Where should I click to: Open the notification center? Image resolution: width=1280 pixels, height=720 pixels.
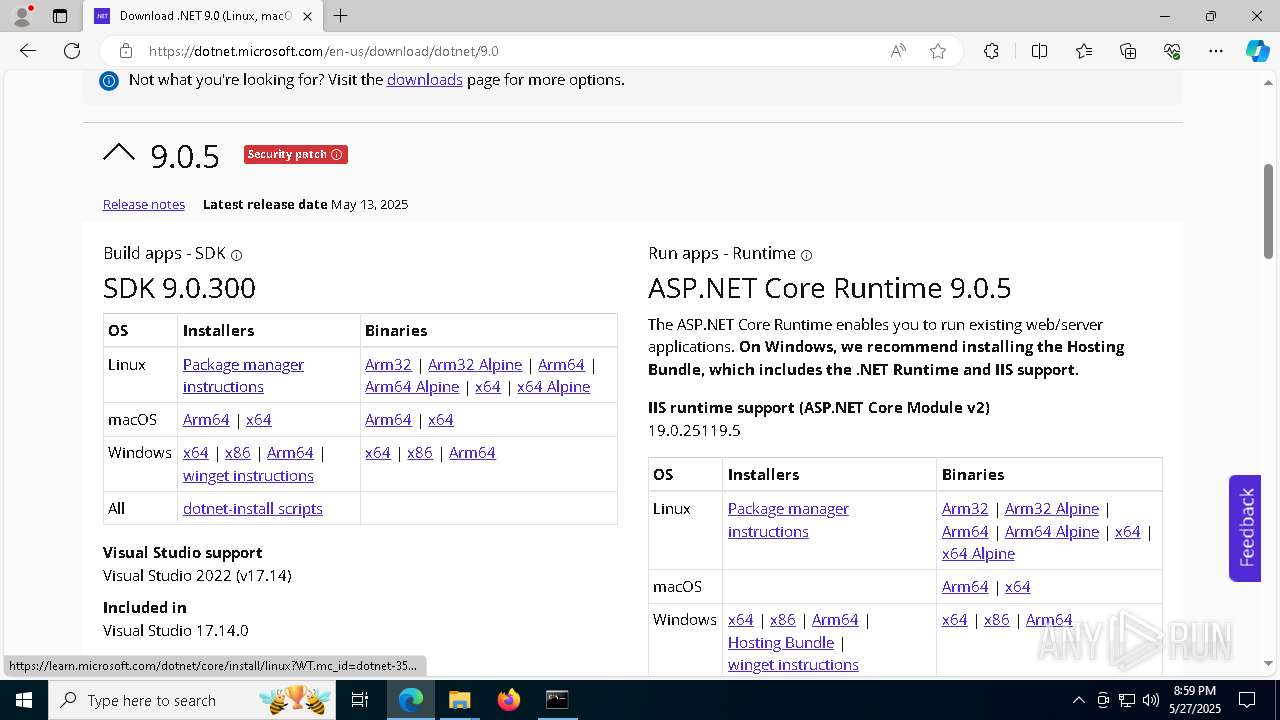tap(1248, 700)
